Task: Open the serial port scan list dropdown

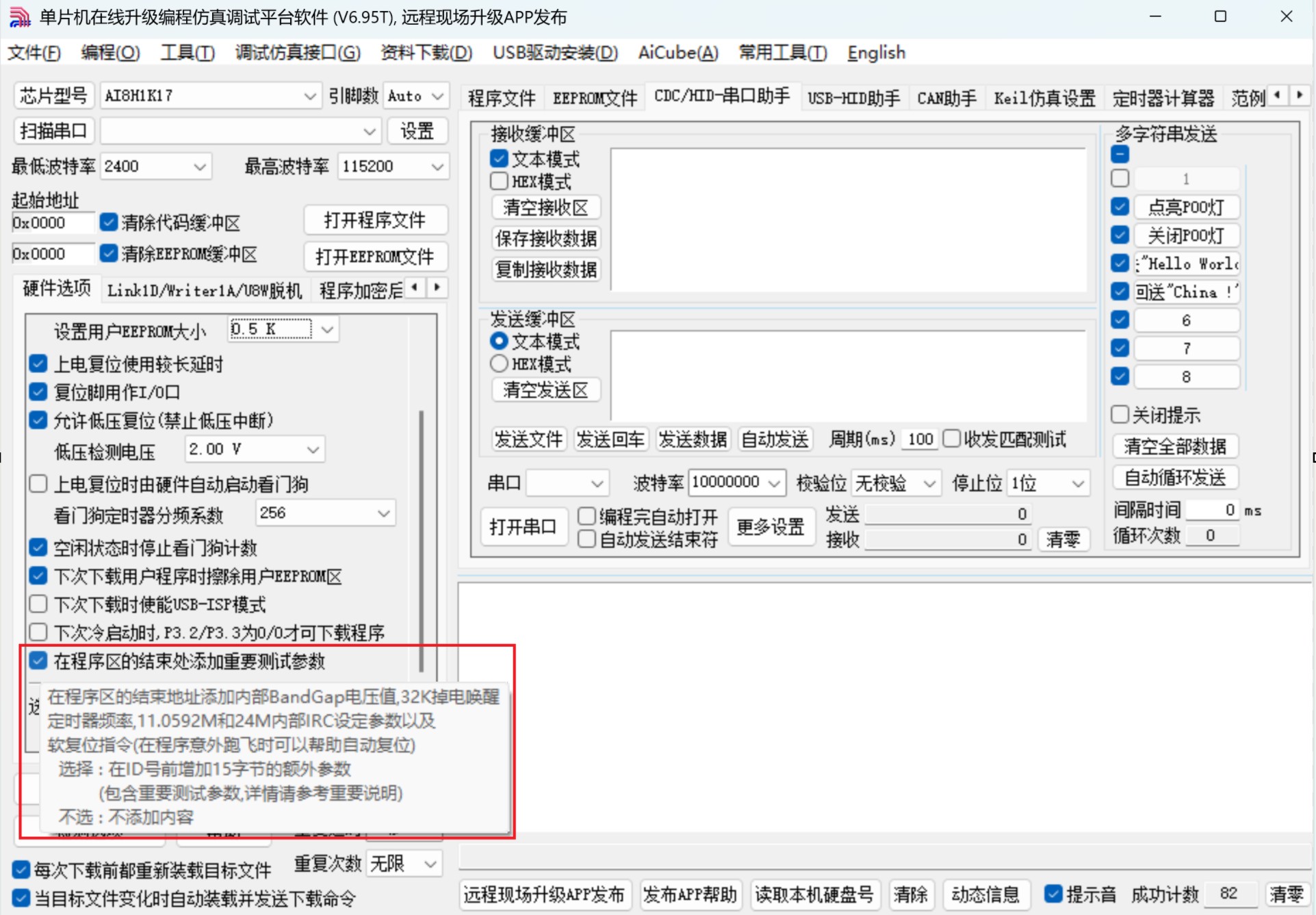Action: tap(370, 131)
